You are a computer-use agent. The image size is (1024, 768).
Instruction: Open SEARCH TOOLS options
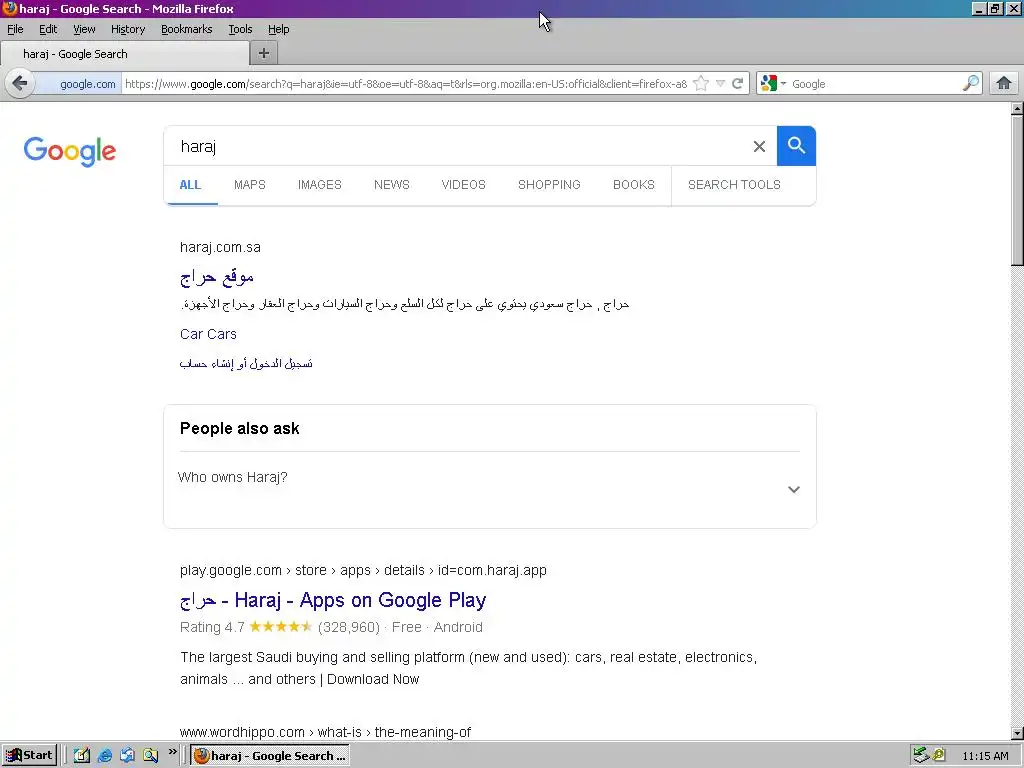734,185
